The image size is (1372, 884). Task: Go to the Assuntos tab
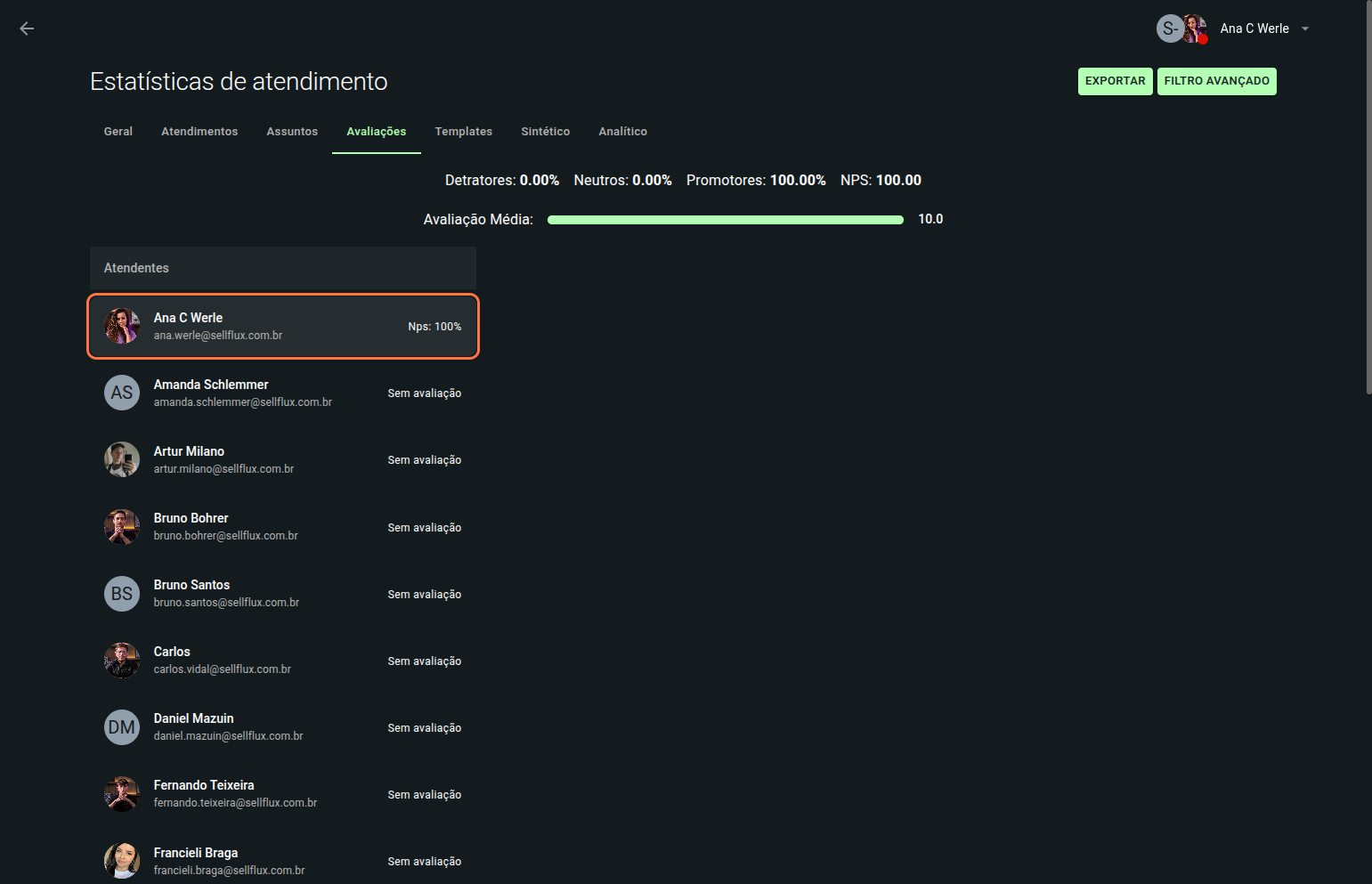[x=292, y=132]
